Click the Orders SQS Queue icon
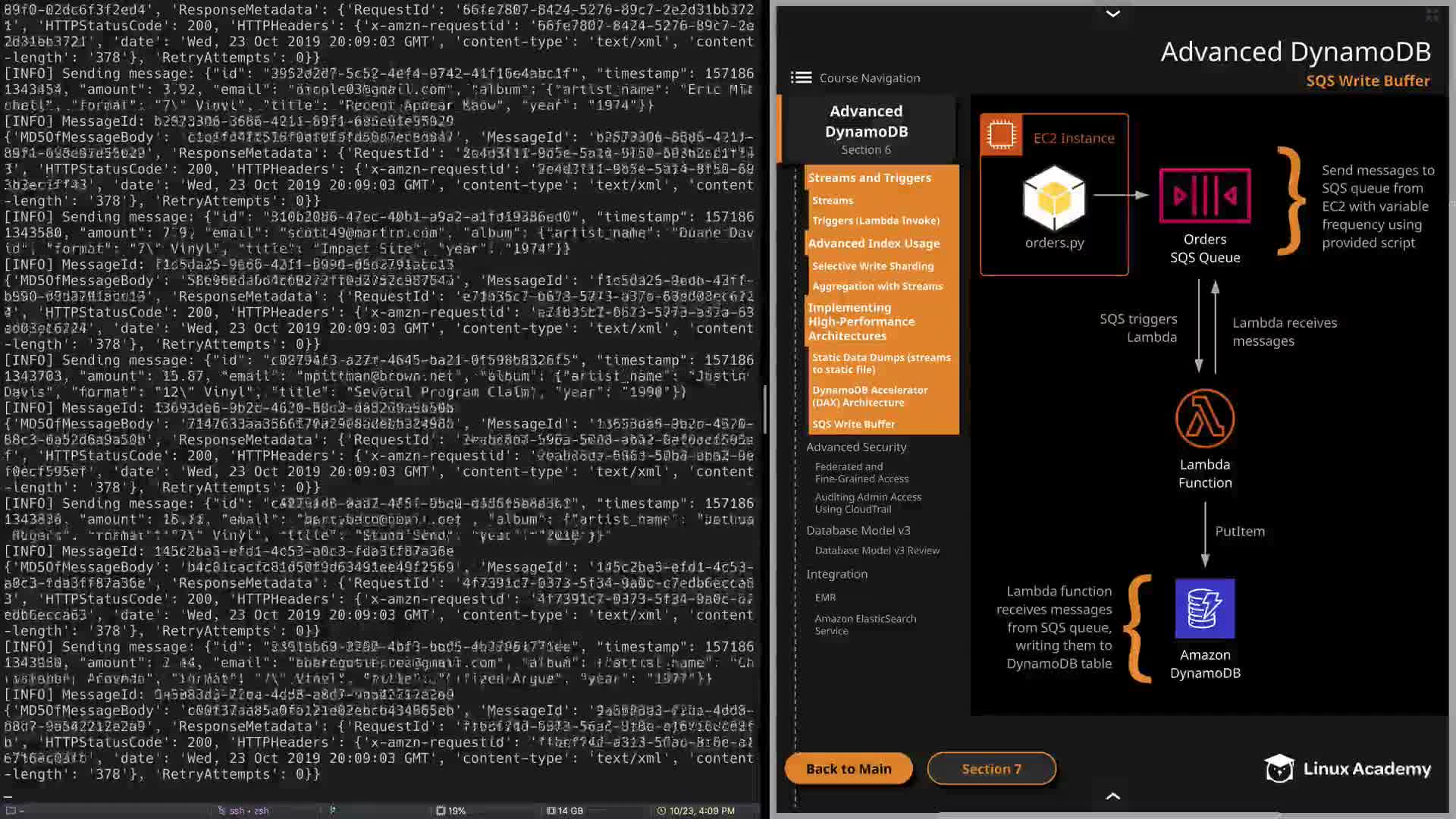 [1204, 196]
